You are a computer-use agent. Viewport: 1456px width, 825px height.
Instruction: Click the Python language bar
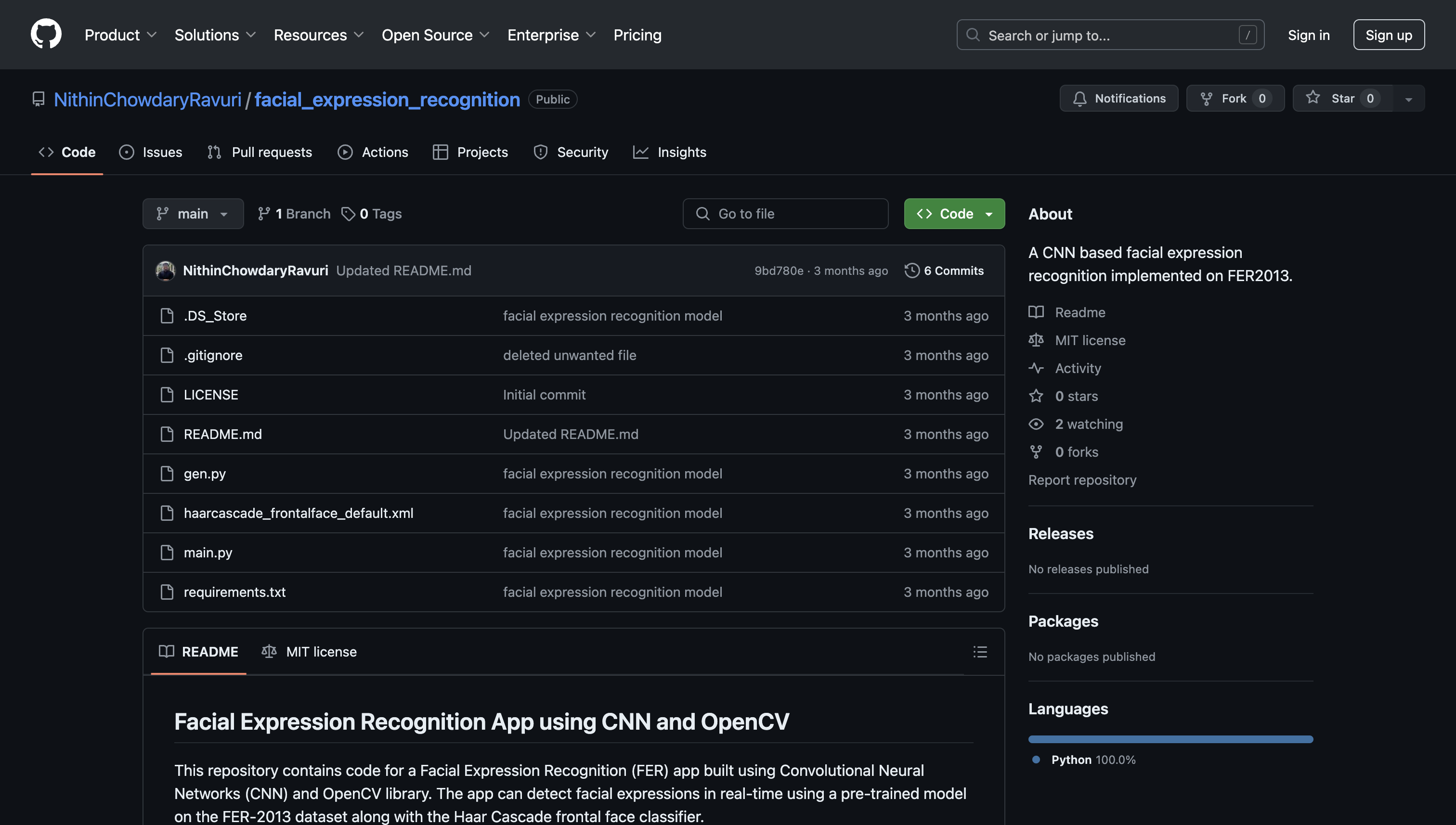1170,739
